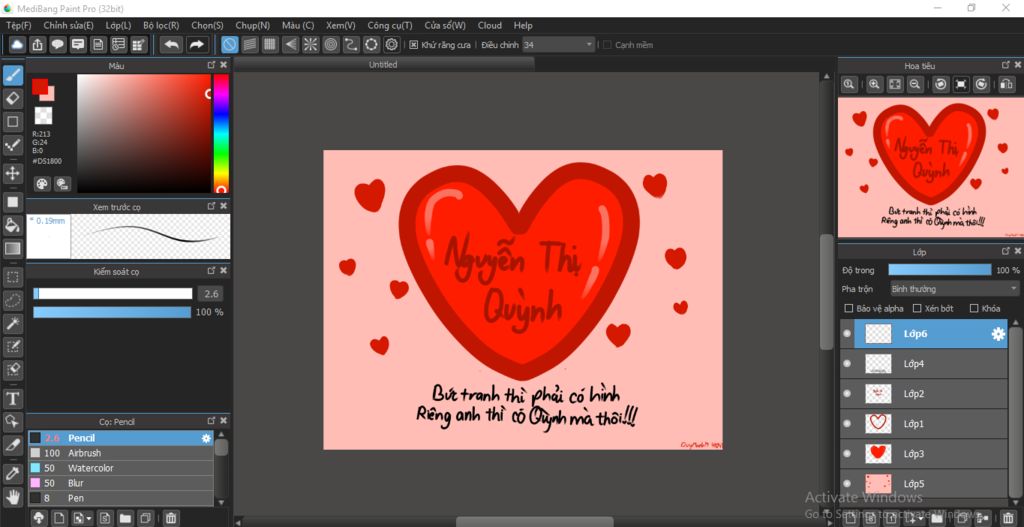Open the add brush dropdown arrow
This screenshot has width=1024, height=527.
pyautogui.click(x=89, y=519)
